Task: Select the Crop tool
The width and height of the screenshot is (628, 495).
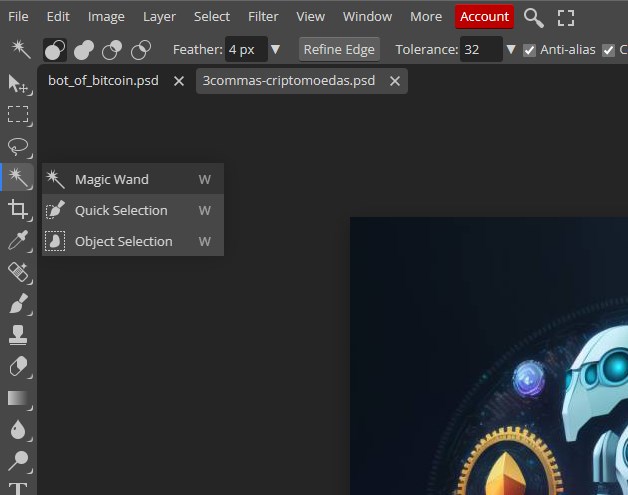Action: (18, 209)
